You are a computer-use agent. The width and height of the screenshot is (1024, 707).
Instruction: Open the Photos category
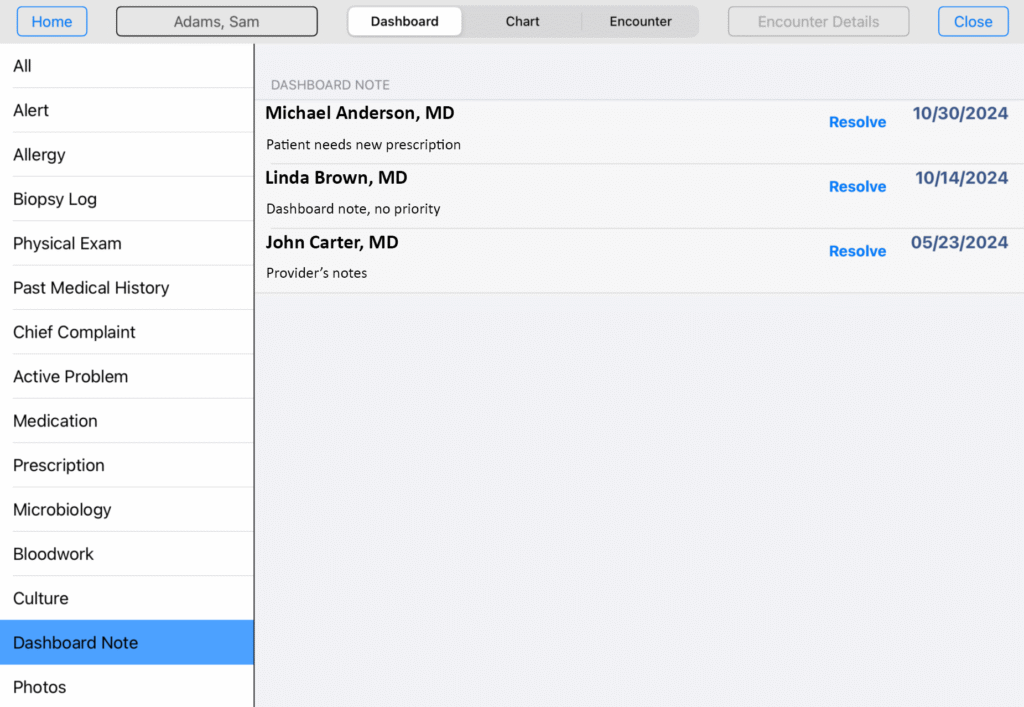126,687
